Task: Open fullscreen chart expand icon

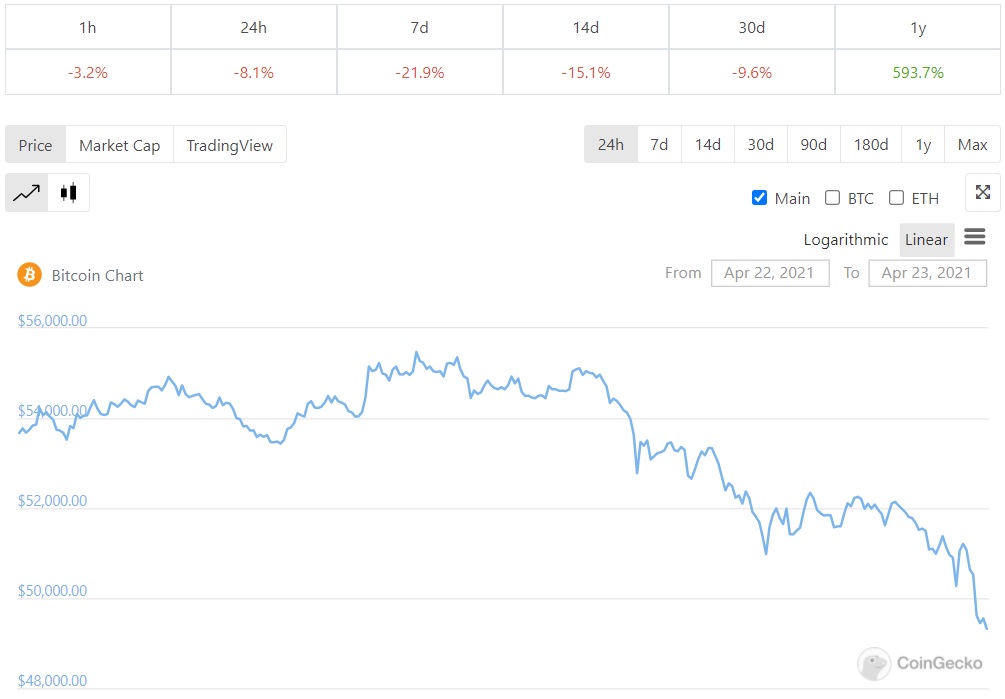Action: [982, 193]
